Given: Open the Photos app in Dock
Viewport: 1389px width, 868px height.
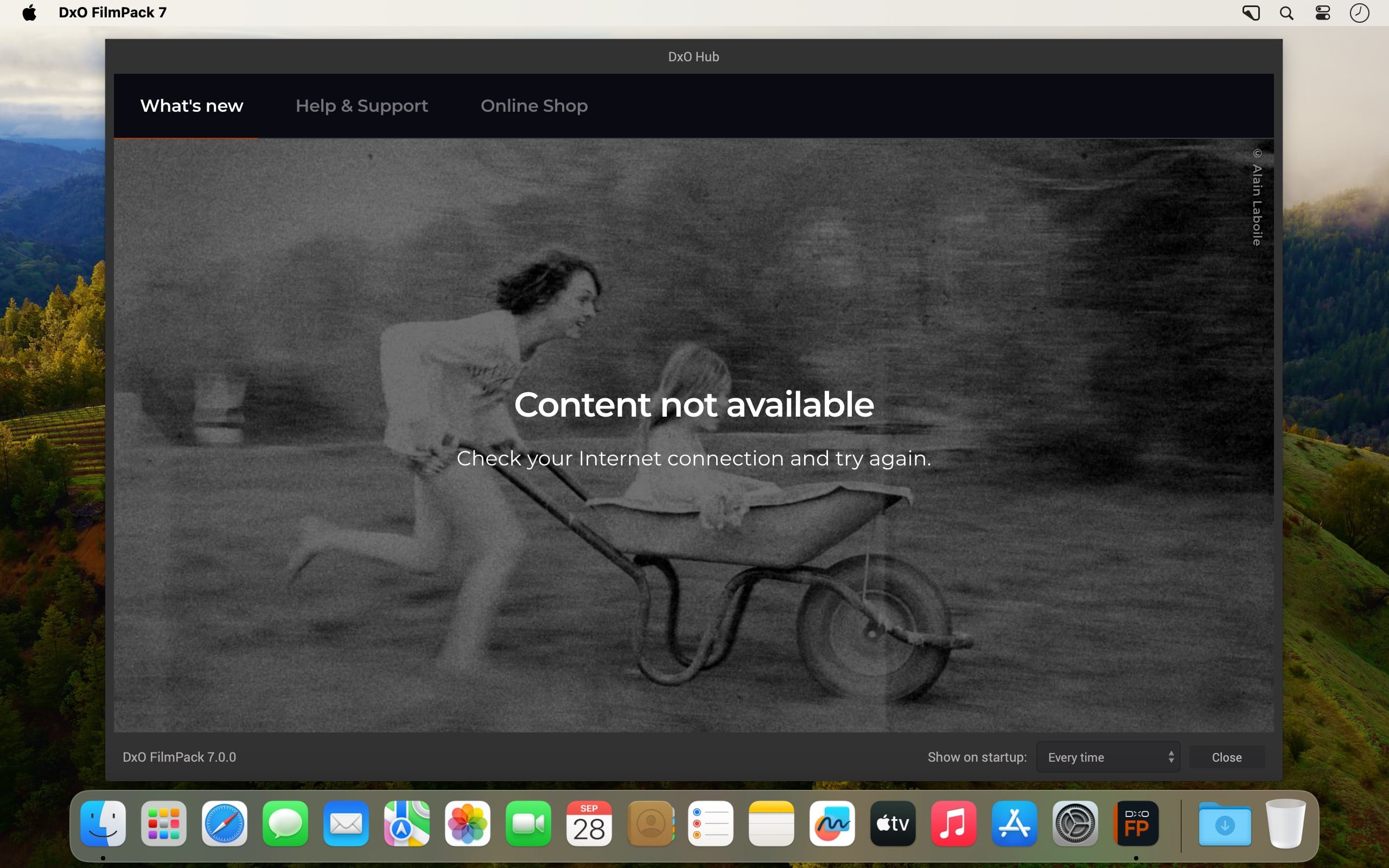Looking at the screenshot, I should tap(467, 824).
